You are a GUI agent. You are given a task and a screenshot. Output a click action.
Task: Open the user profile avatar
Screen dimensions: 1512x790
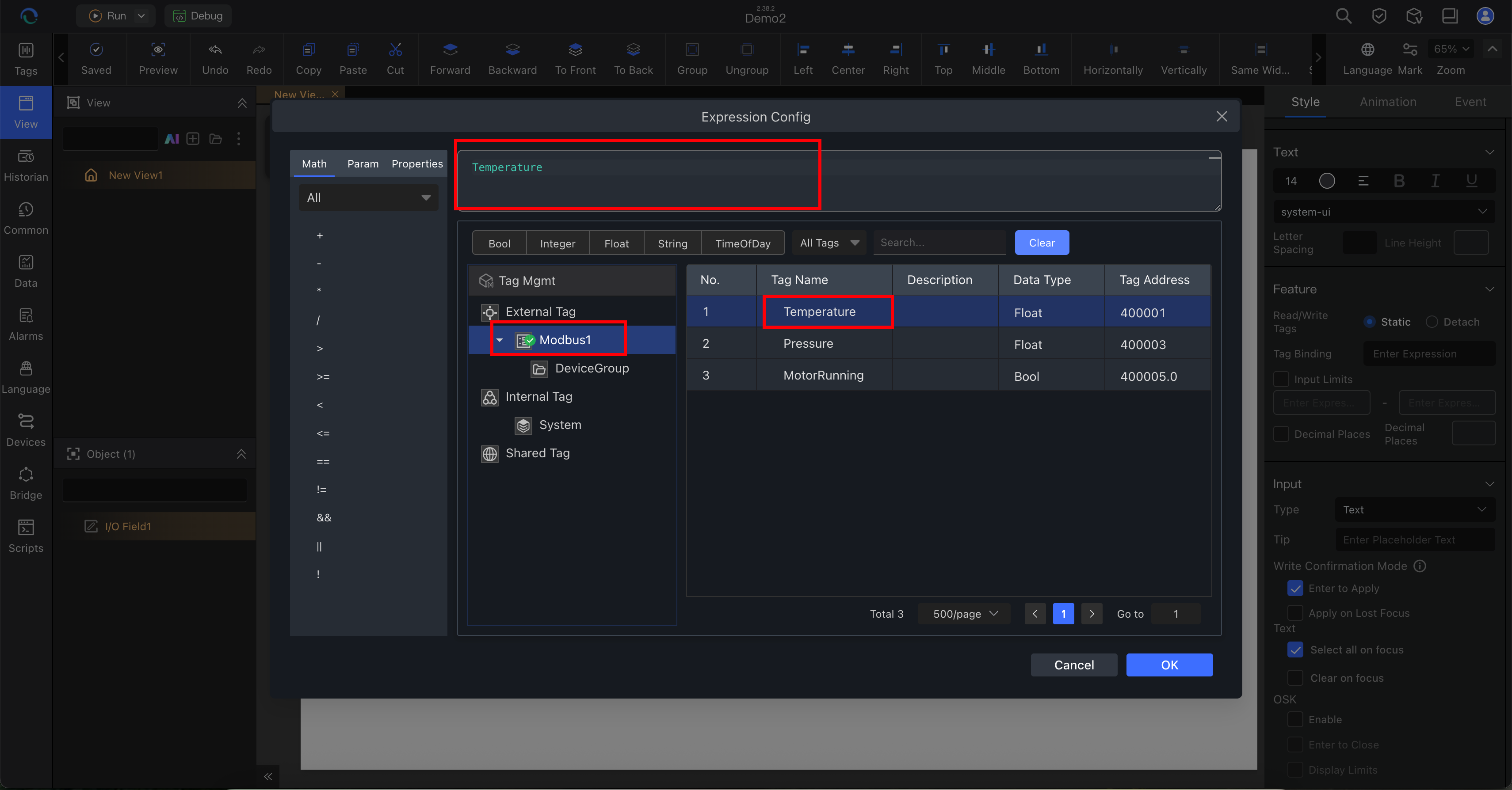click(1485, 16)
